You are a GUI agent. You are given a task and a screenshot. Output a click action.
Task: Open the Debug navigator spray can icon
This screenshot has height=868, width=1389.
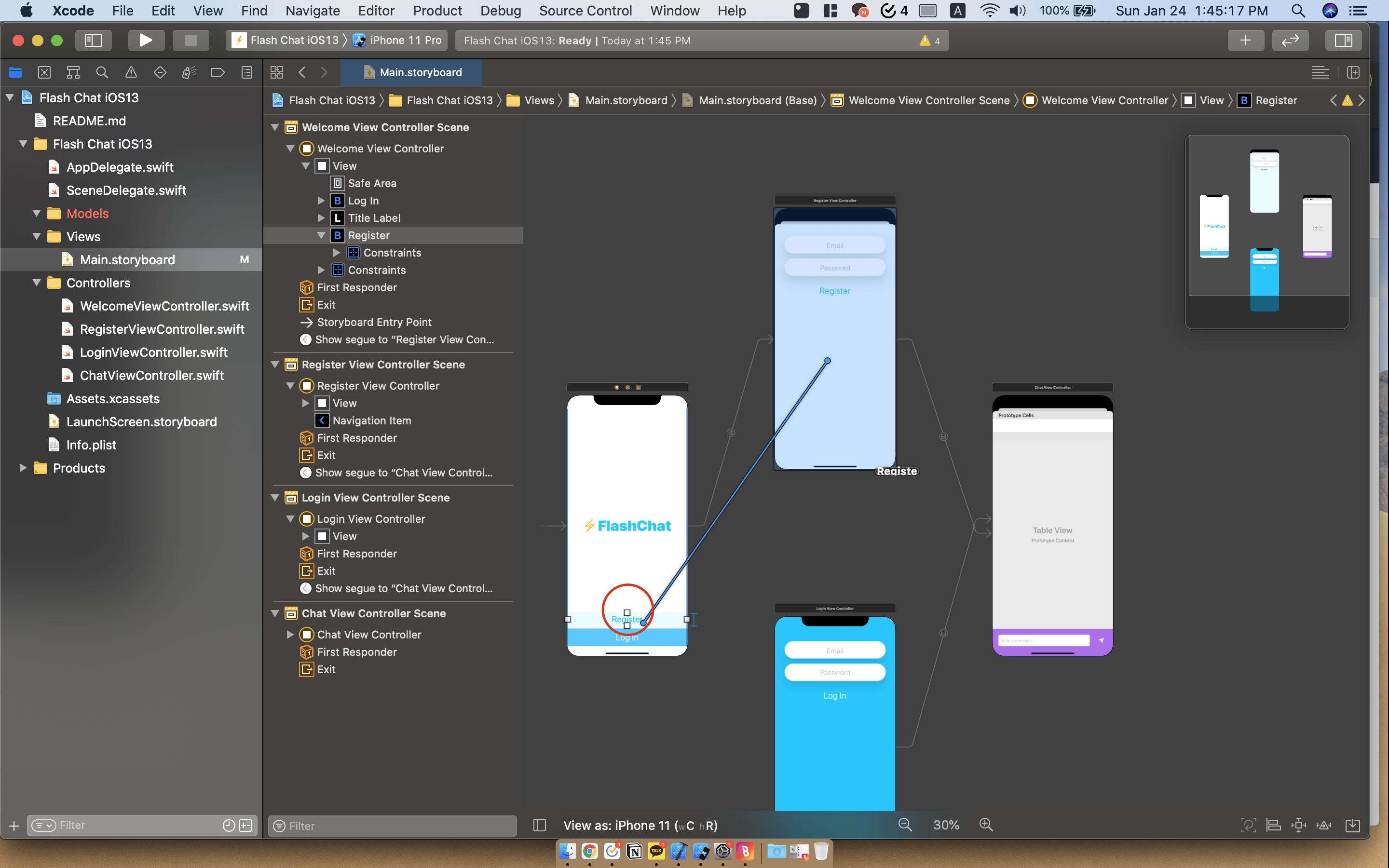pos(189,72)
